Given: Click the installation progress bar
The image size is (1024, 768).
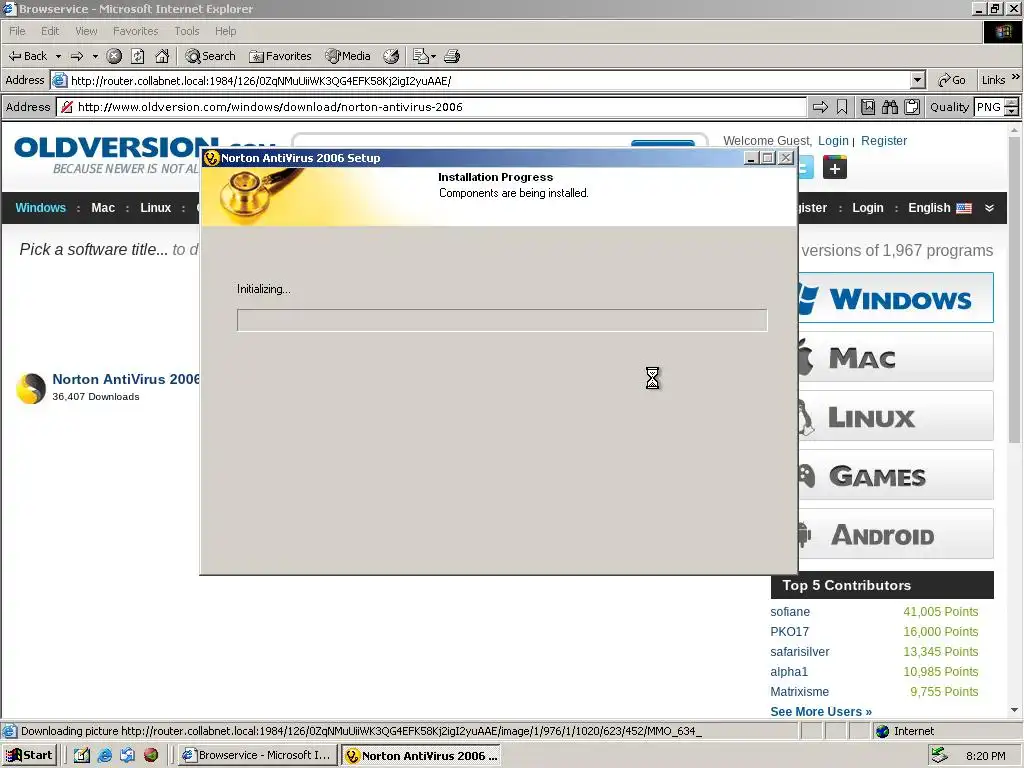Looking at the screenshot, I should coord(502,320).
